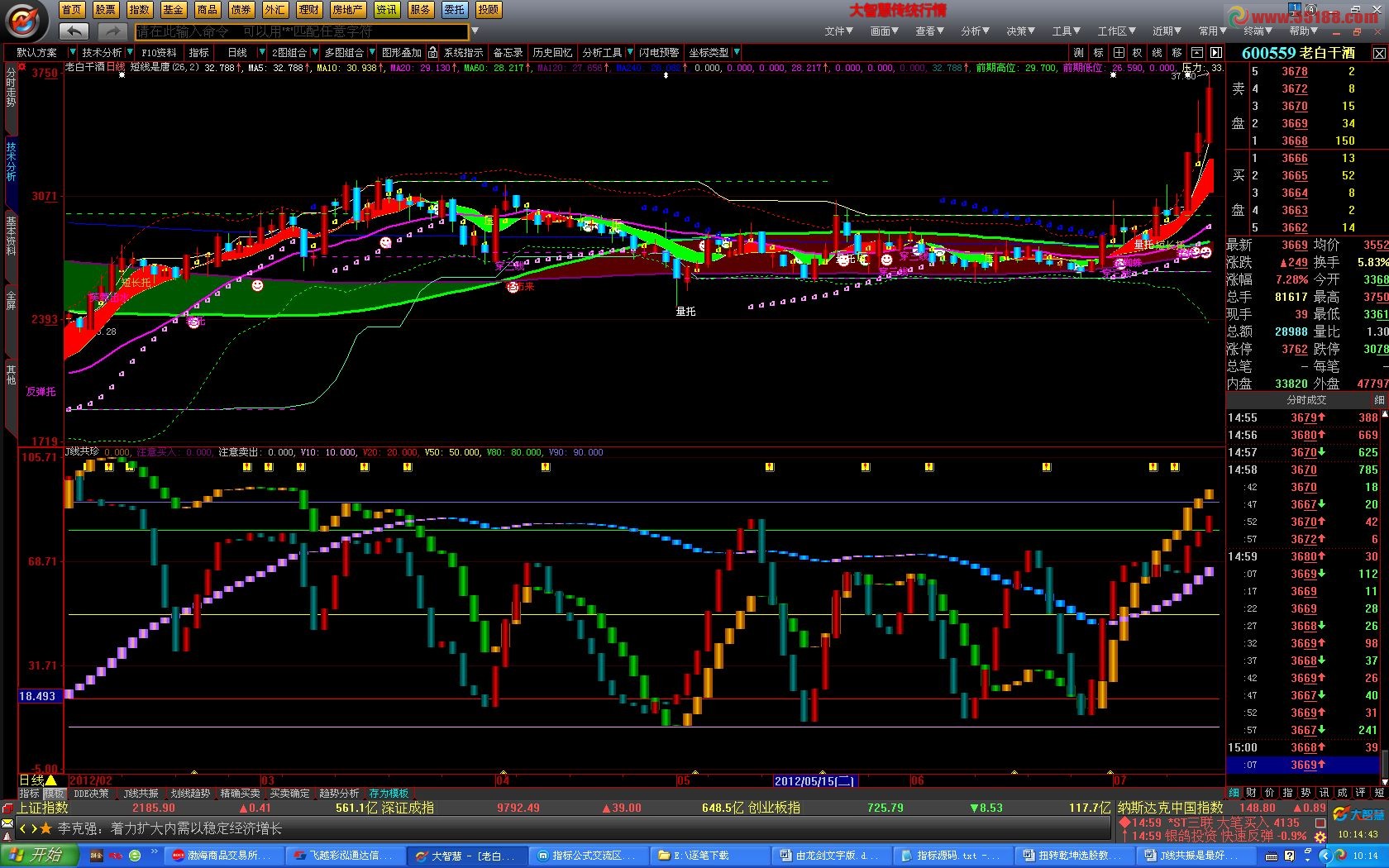Select the 财 tab in quote panel bottom
The image size is (1389, 868).
click(x=1251, y=793)
